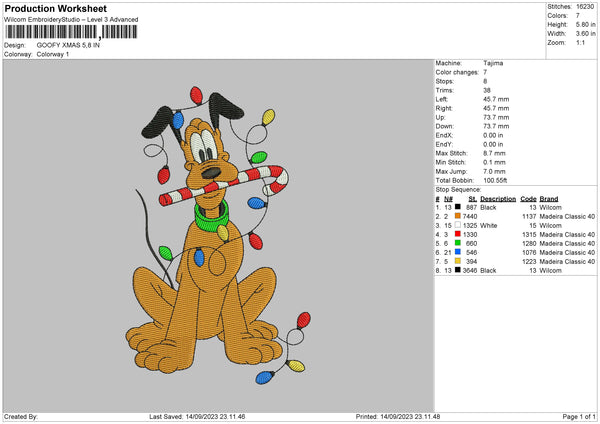The image size is (600, 424).
Task: Click the white color swatch in stop 3
Action: (x=458, y=225)
